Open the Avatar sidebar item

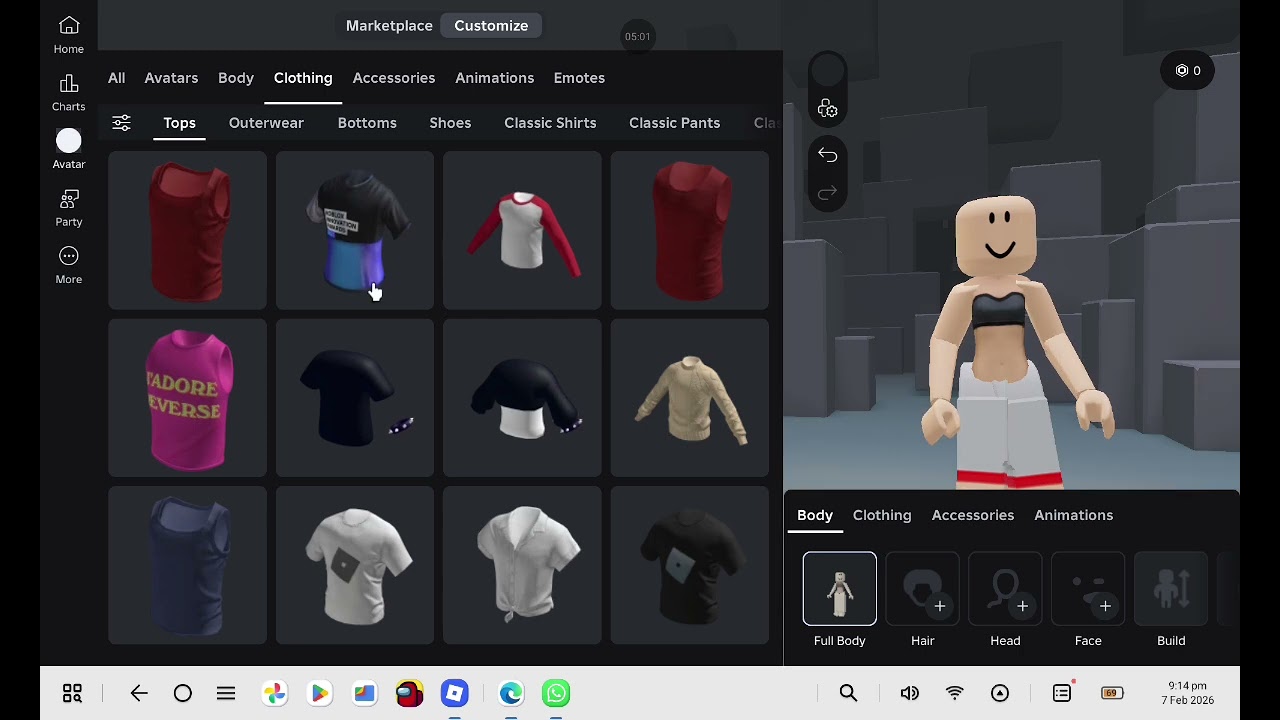68,149
